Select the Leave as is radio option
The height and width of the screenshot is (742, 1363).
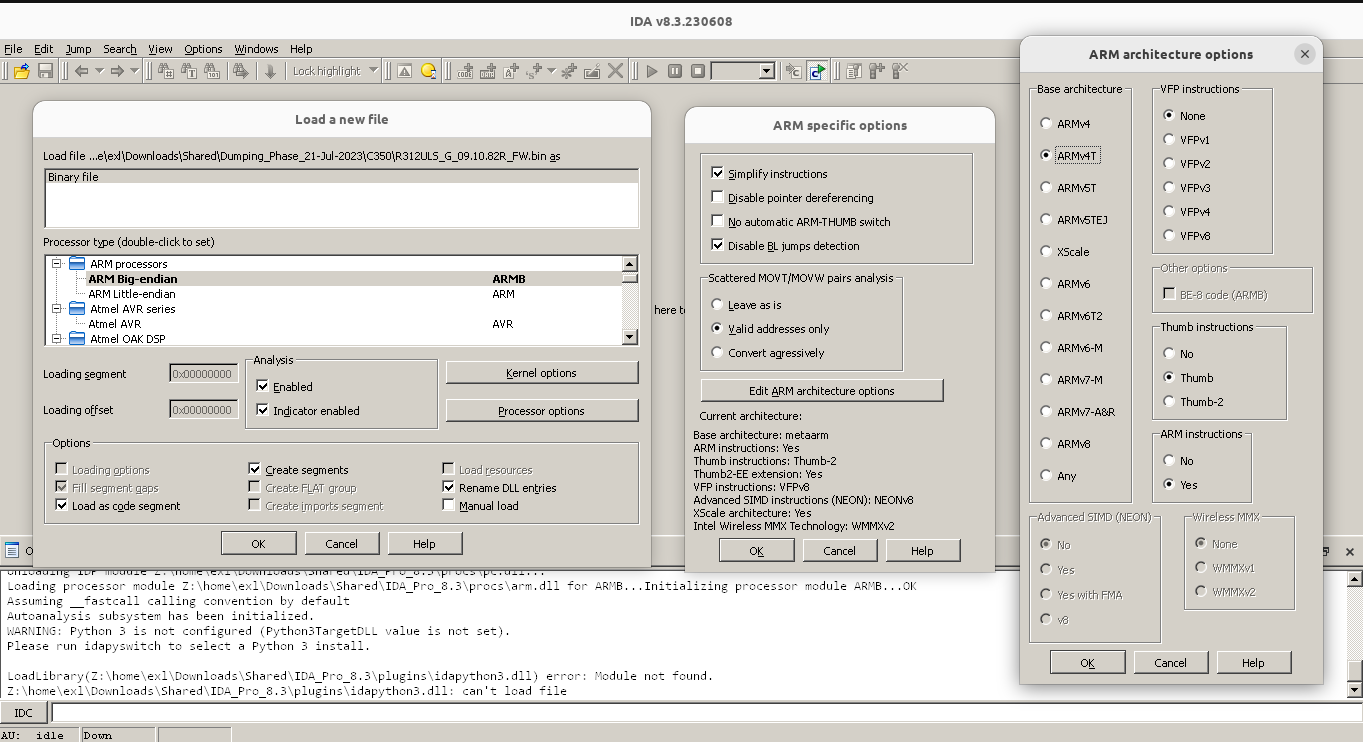[x=716, y=304]
